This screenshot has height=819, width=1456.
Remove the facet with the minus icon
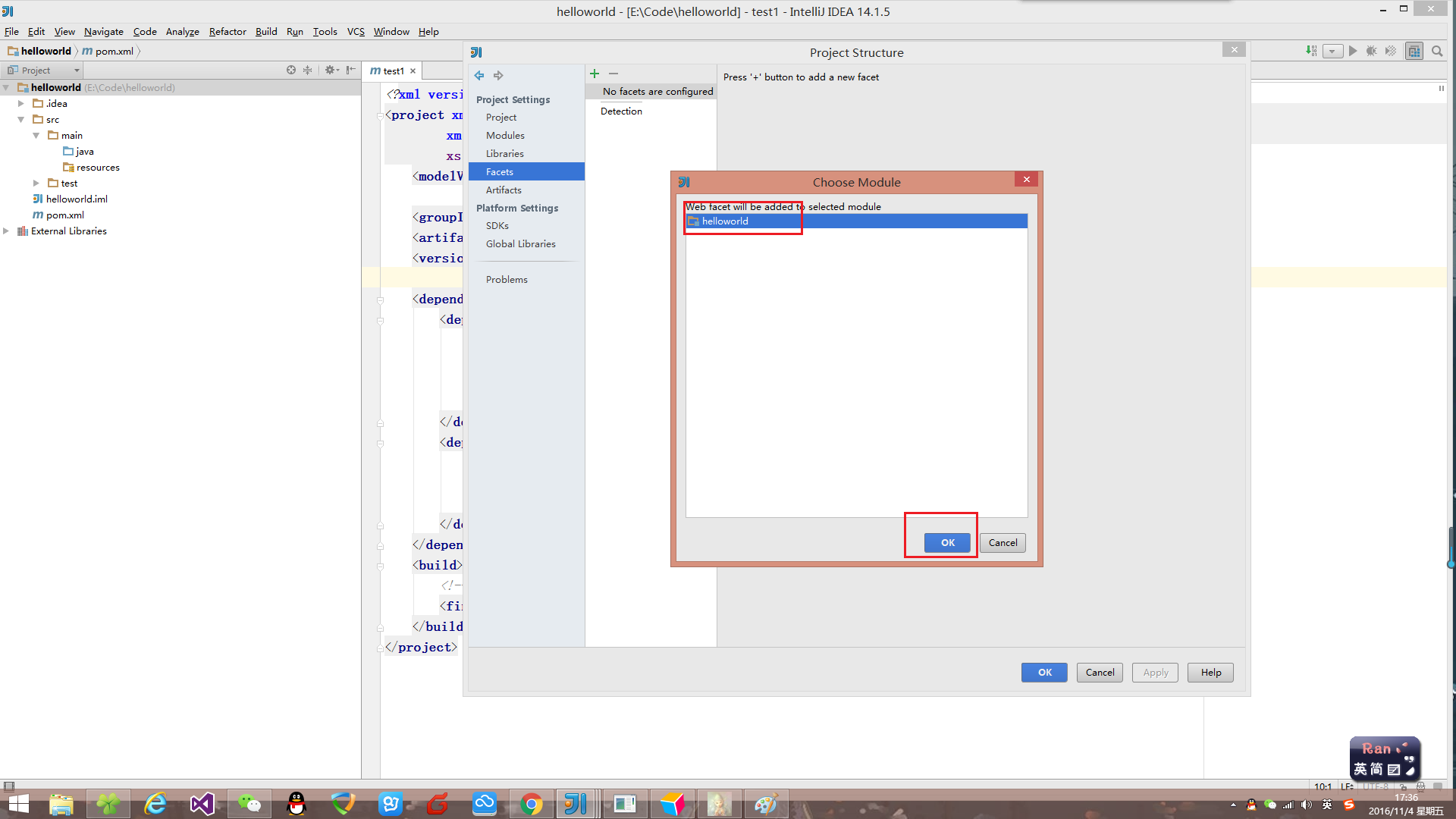(x=613, y=74)
